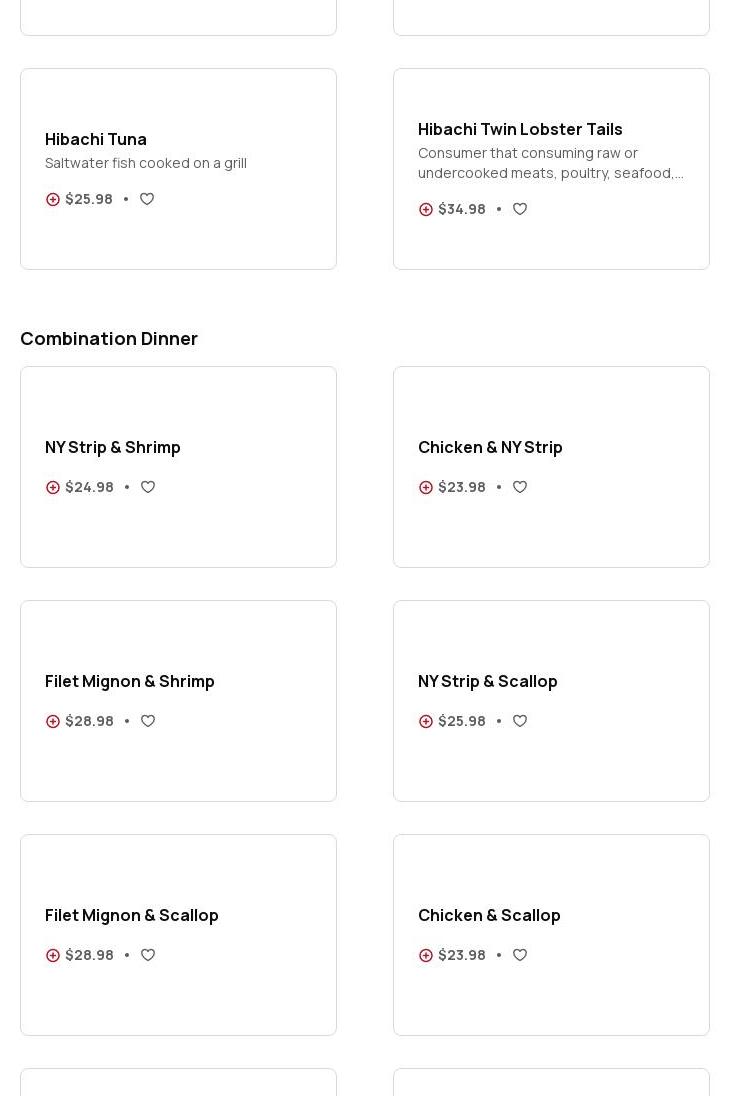Add Filet Mignon & Scallop to order
Image resolution: width=750 pixels, height=1096 pixels.
[53, 955]
